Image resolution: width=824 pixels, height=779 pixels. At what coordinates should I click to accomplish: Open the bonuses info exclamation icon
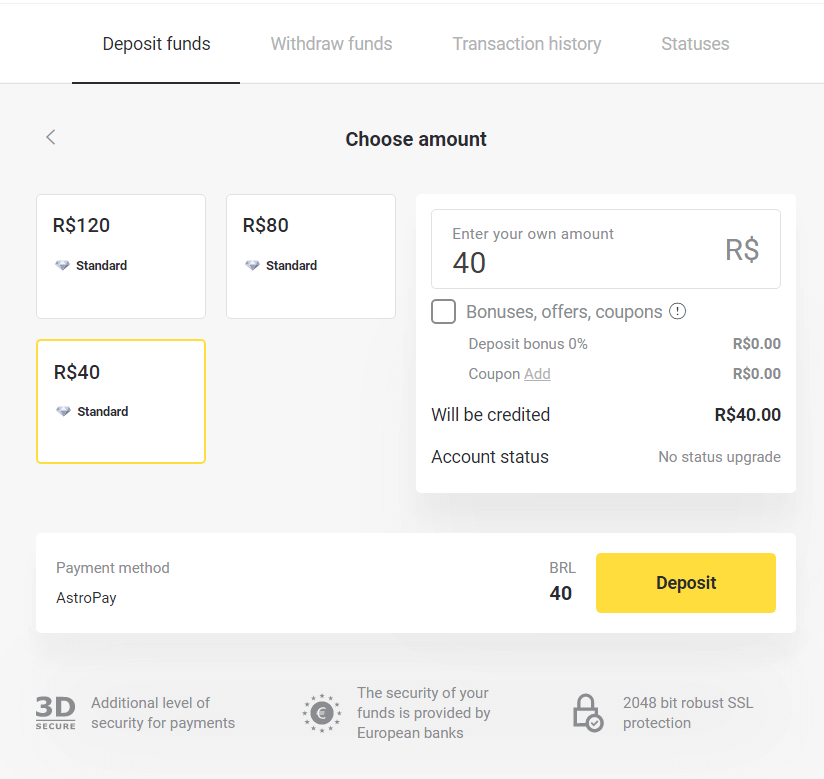678,311
